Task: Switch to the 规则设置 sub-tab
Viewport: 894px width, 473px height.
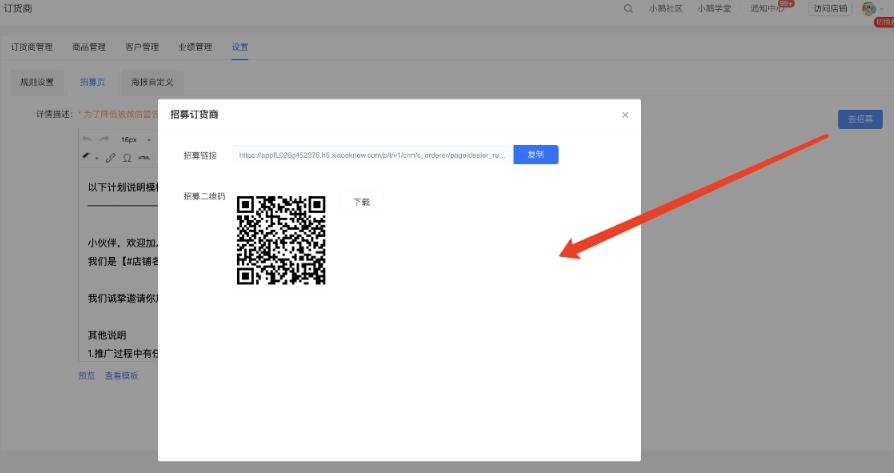Action: click(x=37, y=82)
